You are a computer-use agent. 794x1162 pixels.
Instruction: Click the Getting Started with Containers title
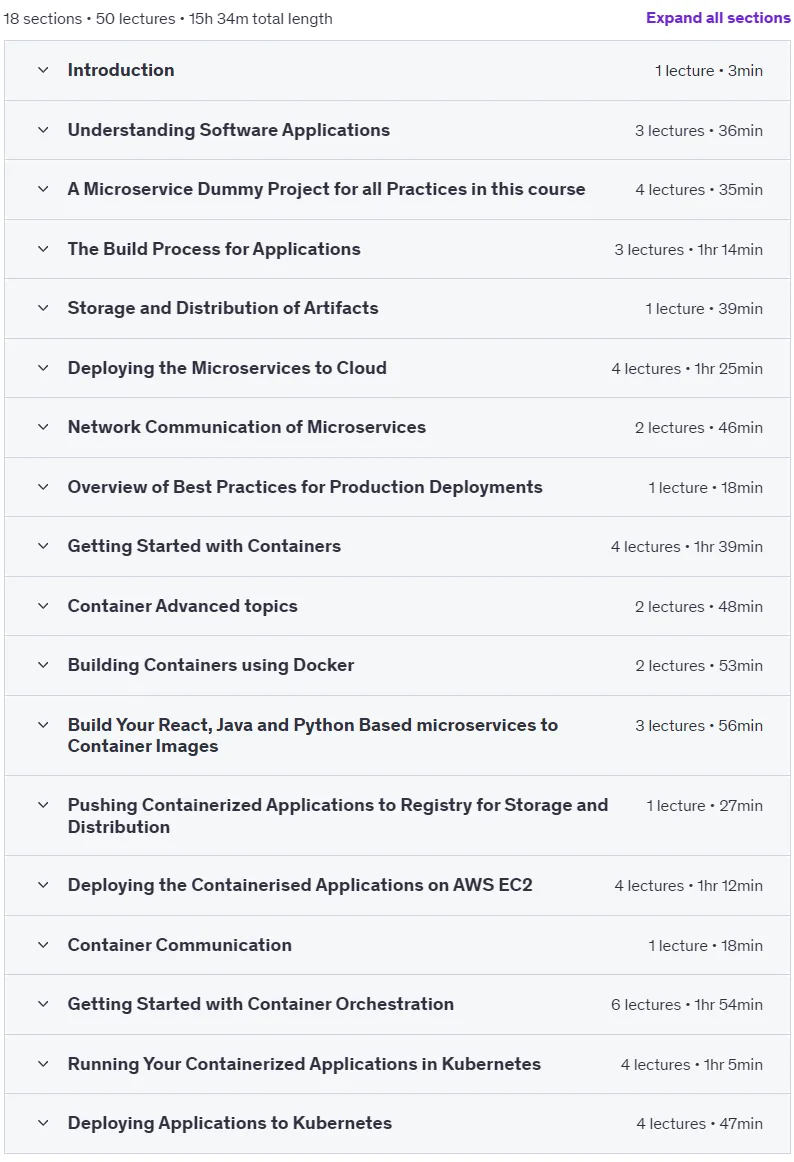[x=204, y=546]
